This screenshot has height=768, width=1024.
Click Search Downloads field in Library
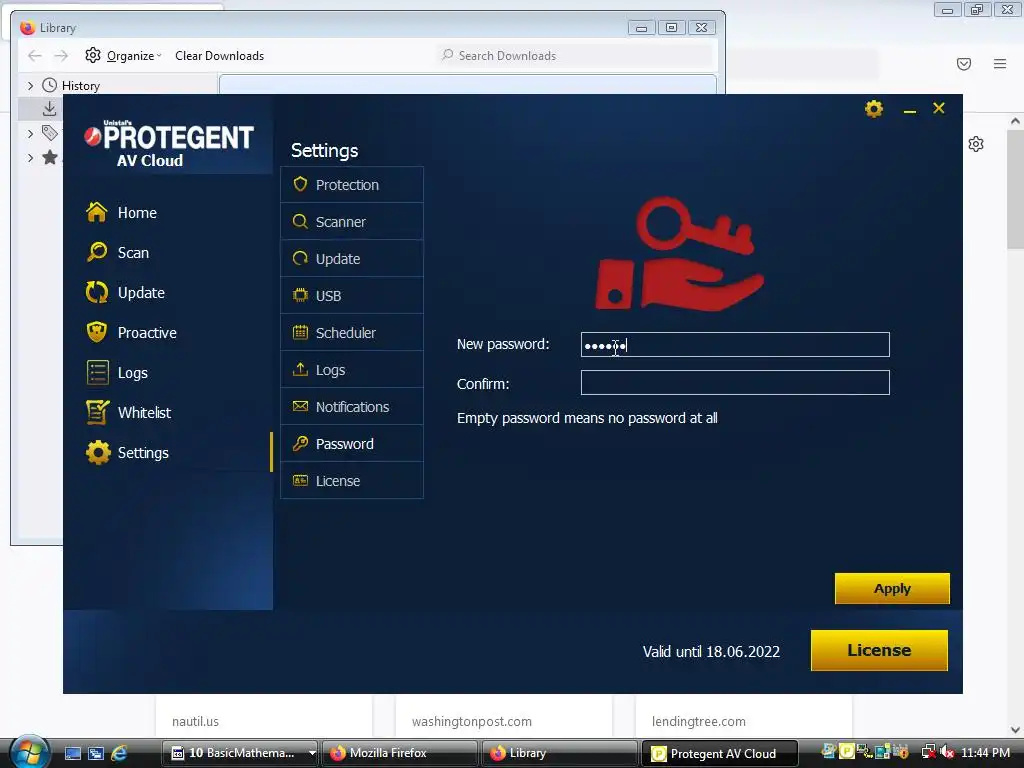tap(575, 56)
